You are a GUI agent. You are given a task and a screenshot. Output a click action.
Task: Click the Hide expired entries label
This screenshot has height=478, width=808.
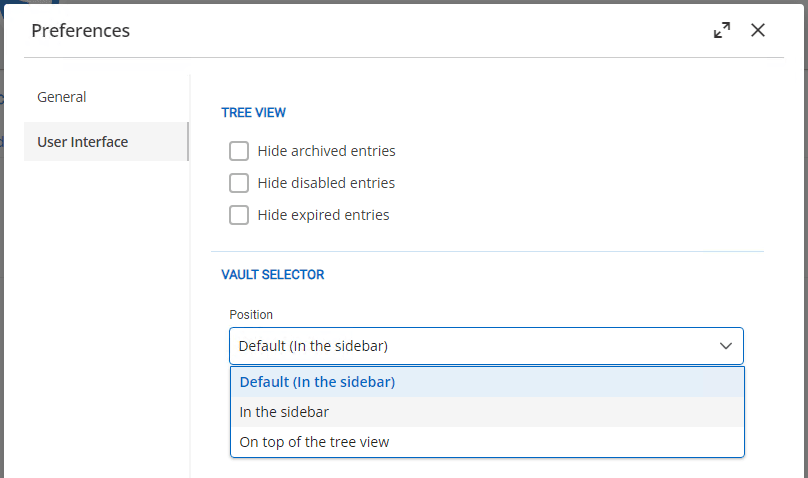point(323,215)
